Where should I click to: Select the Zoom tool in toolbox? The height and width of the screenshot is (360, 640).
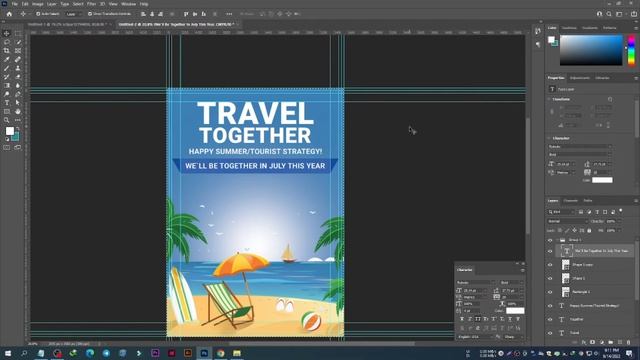point(7,120)
